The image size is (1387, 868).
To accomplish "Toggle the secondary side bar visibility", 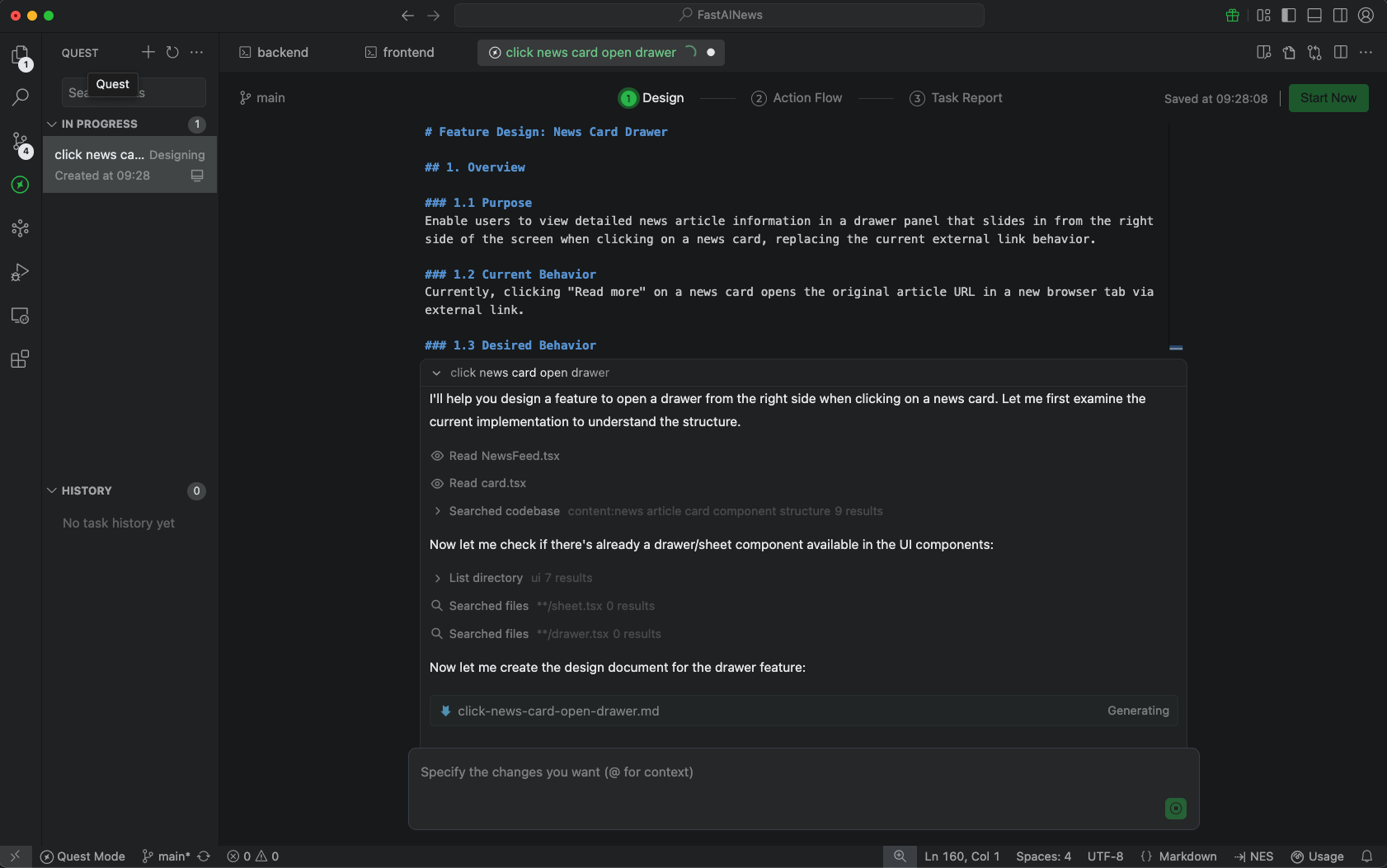I will click(x=1340, y=15).
